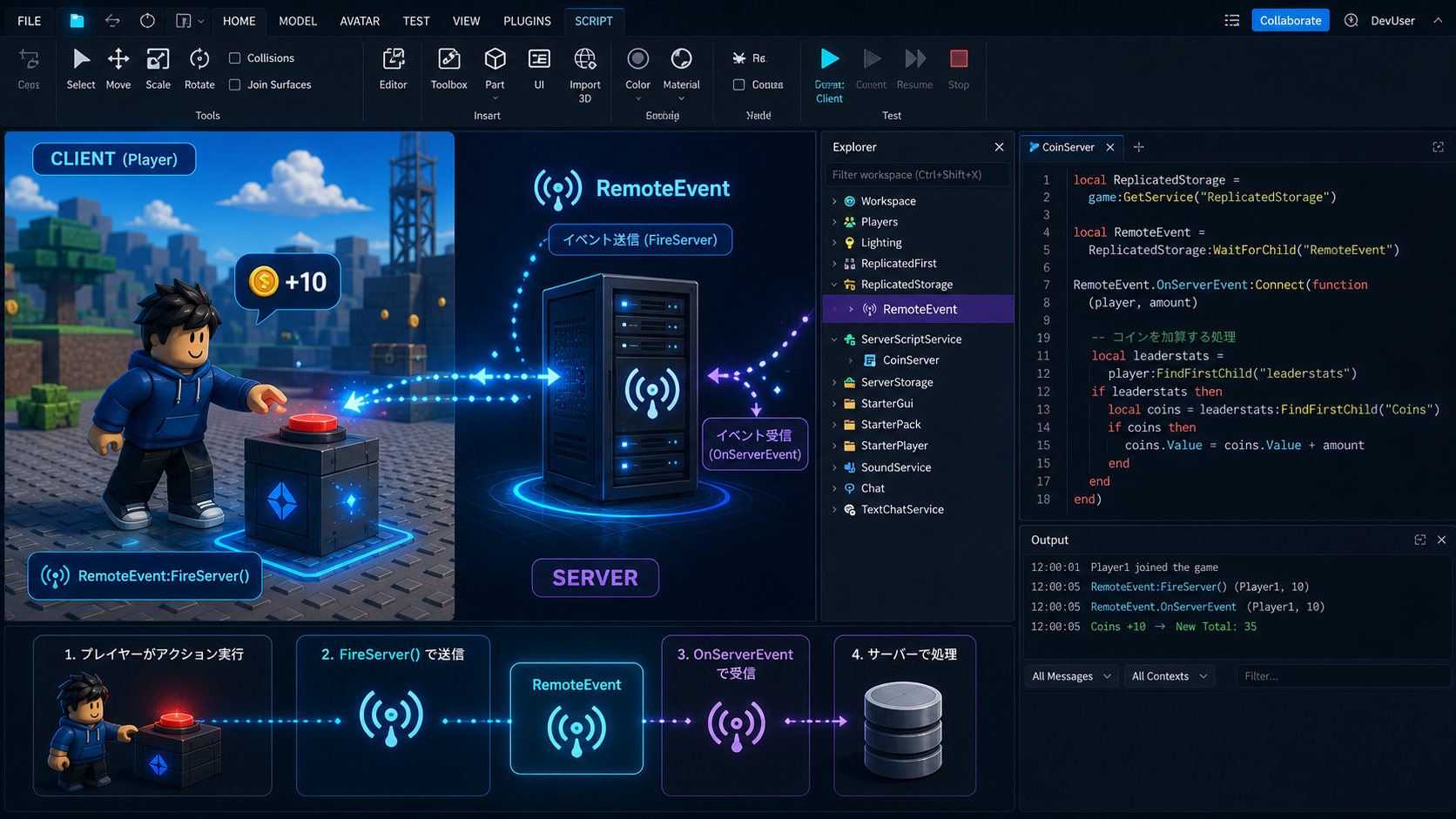Tick the Join Surfaces checkbox
This screenshot has width=1456, height=819.
tap(234, 84)
